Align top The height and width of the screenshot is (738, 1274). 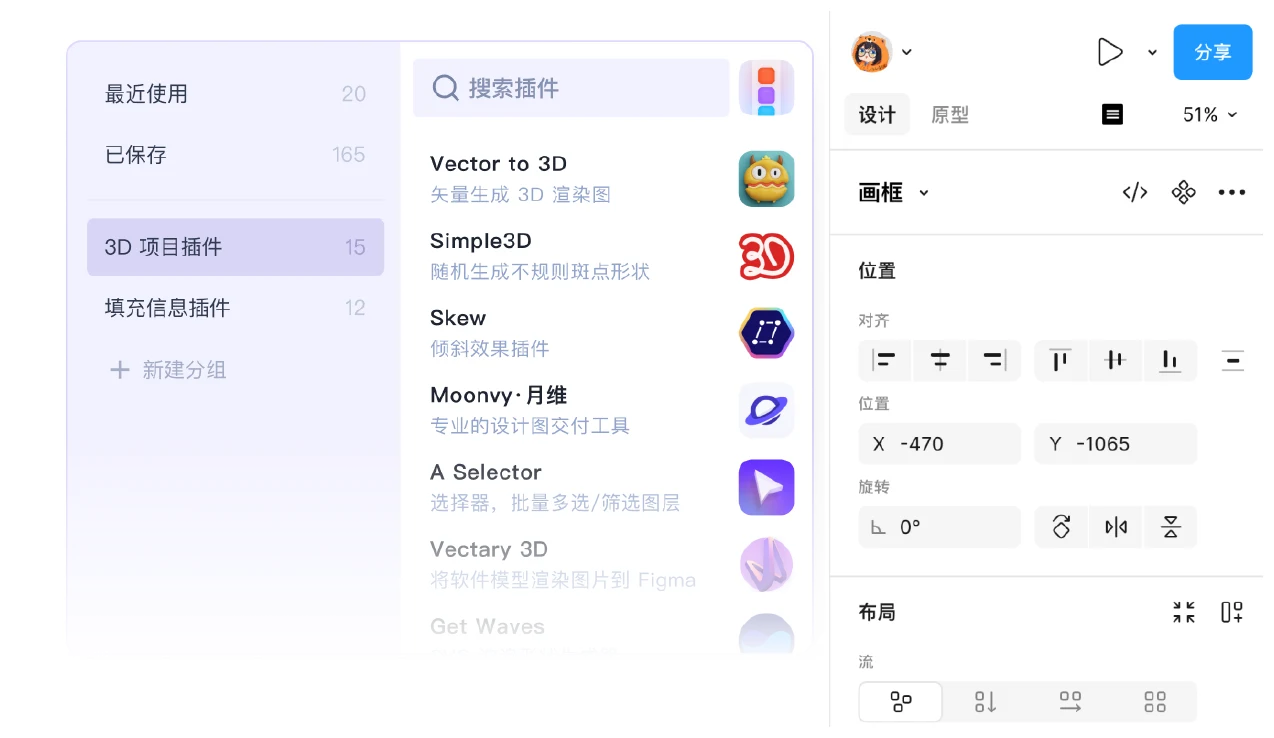(x=1060, y=361)
